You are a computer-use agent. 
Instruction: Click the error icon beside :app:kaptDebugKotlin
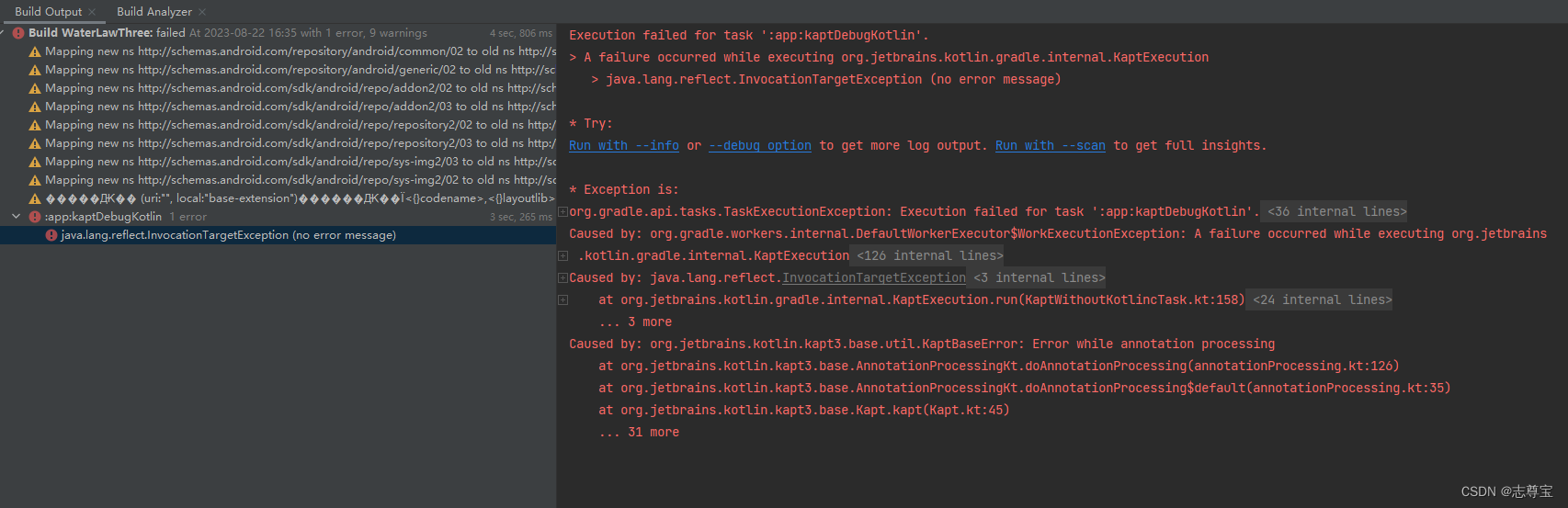(35, 217)
